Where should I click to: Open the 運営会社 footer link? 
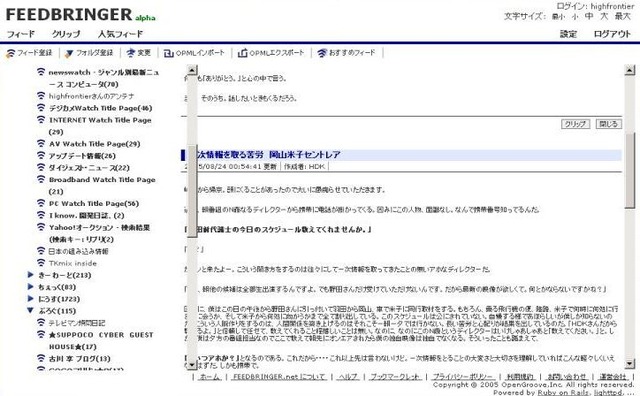[613, 376]
